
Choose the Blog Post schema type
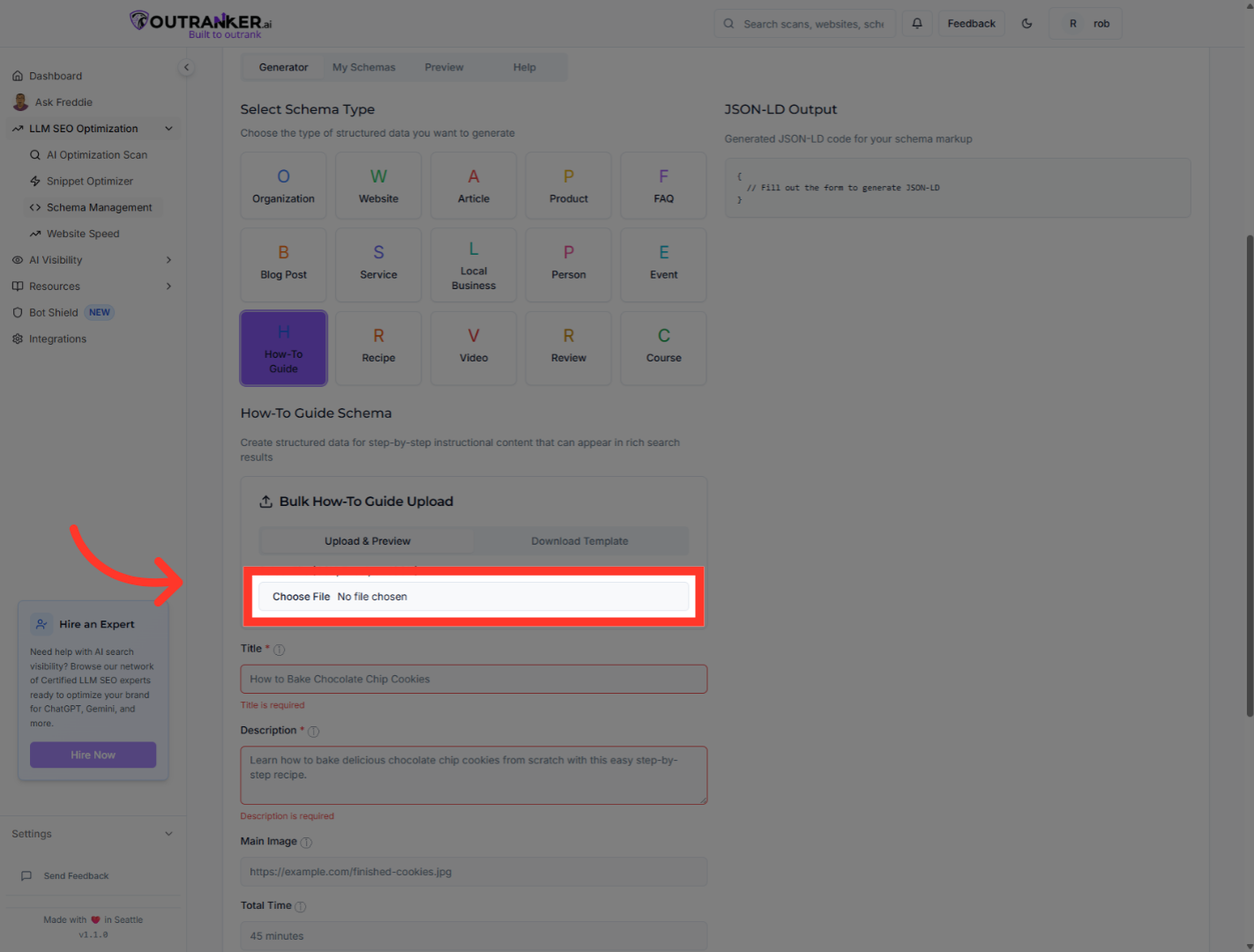tap(283, 265)
